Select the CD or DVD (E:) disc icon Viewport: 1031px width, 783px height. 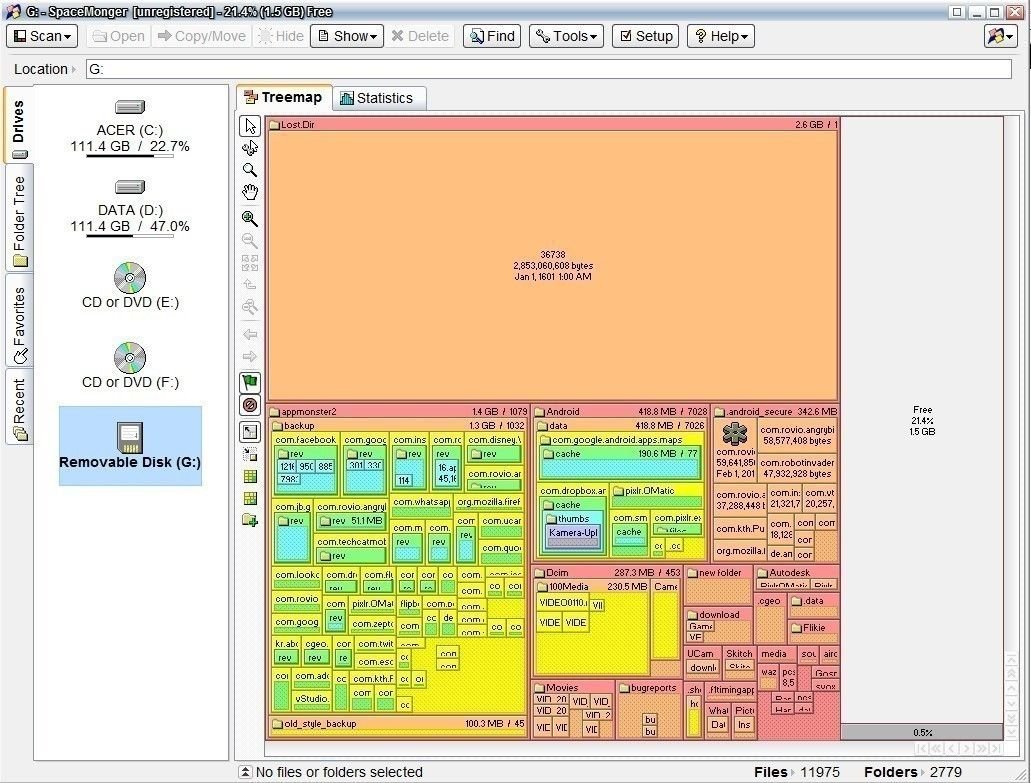[130, 278]
